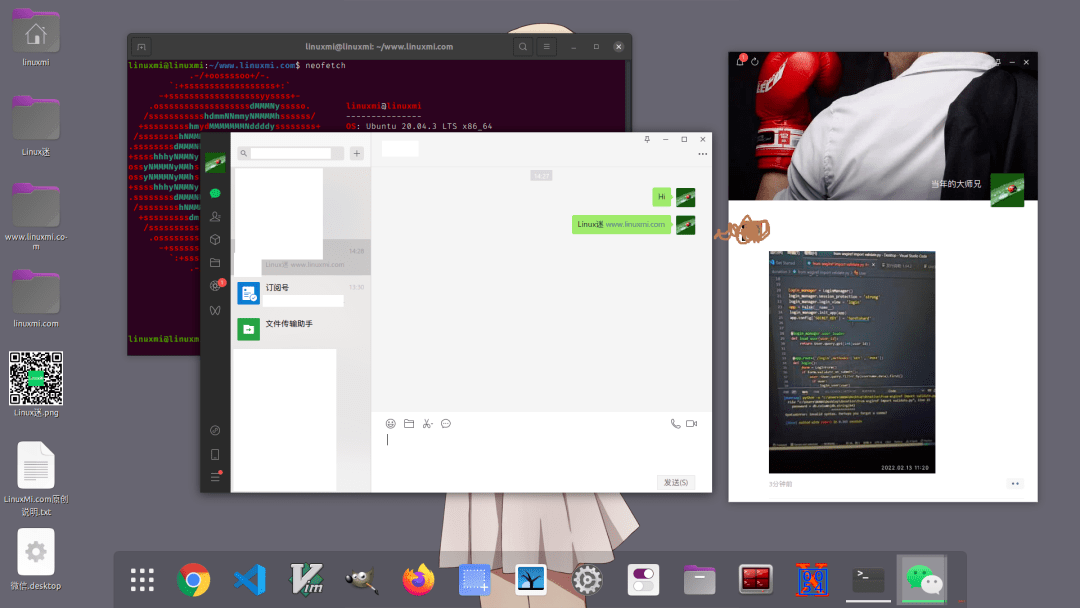This screenshot has height=608, width=1080.
Task: Open the terminal hamburger menu
Action: 546,47
